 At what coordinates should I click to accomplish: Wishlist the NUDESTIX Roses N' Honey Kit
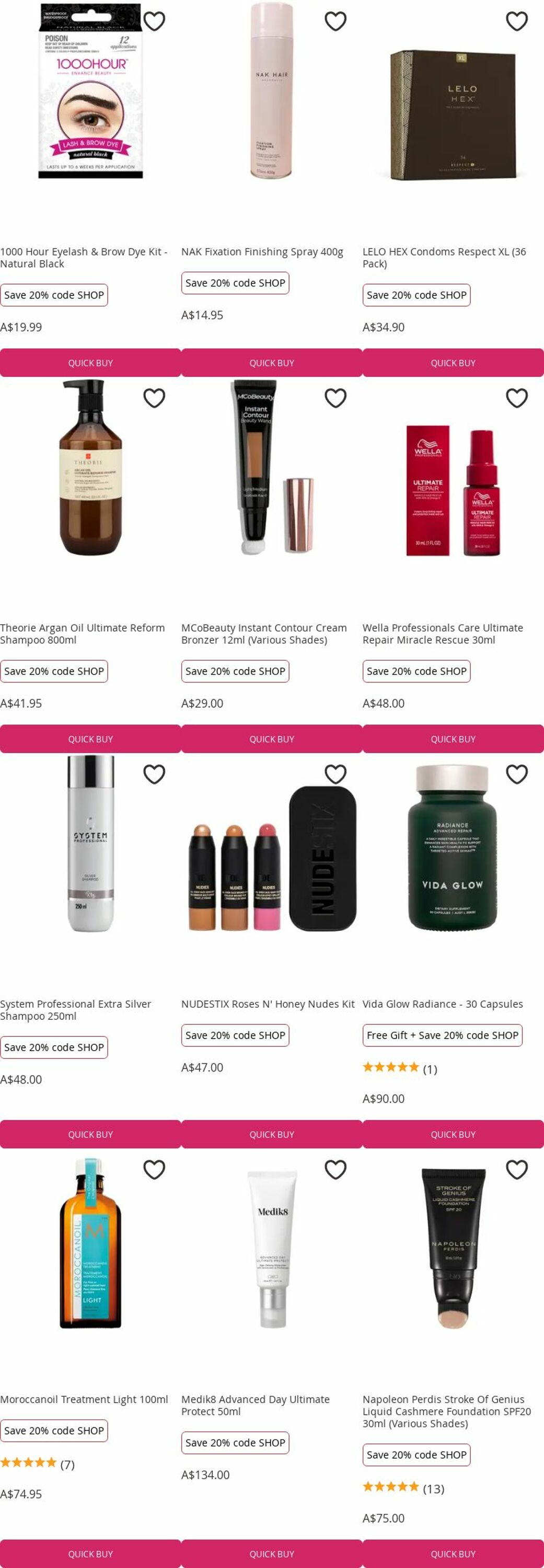click(335, 774)
